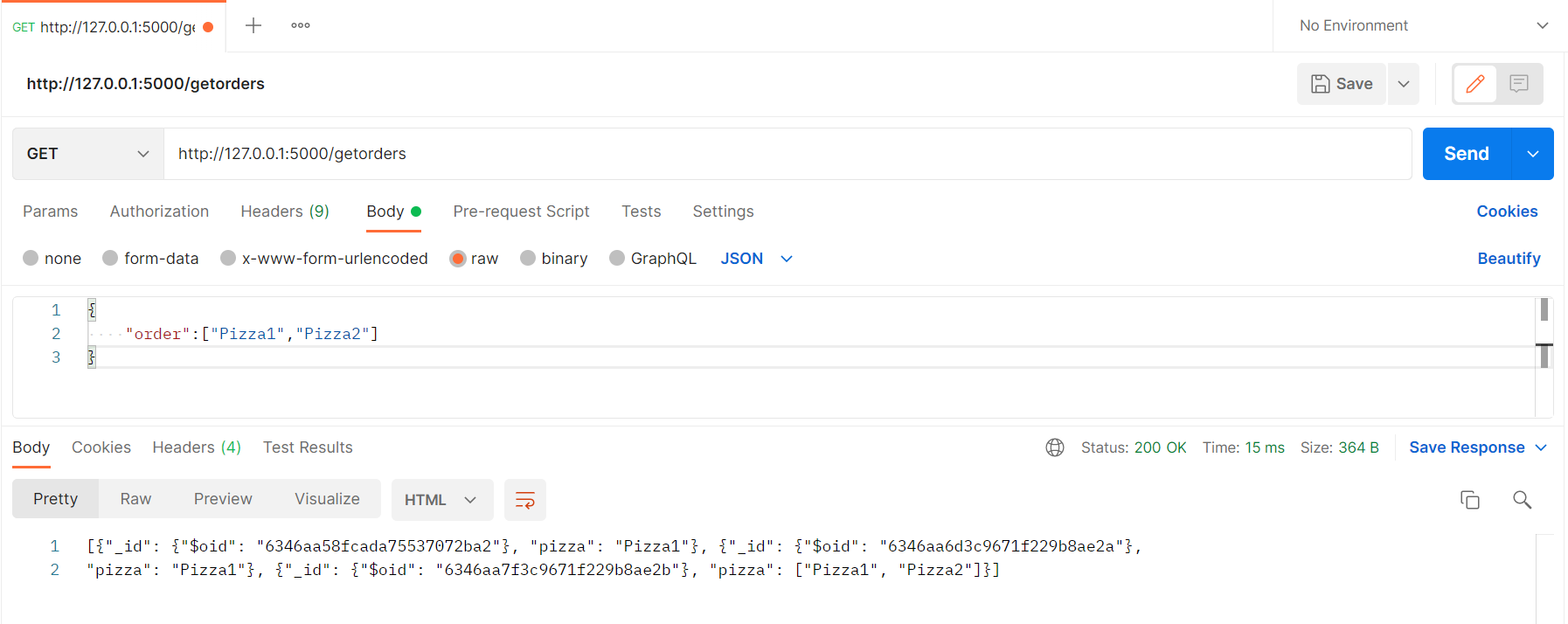Choose the binary body type
Screen dimensions: 1568x624
pyautogui.click(x=554, y=258)
